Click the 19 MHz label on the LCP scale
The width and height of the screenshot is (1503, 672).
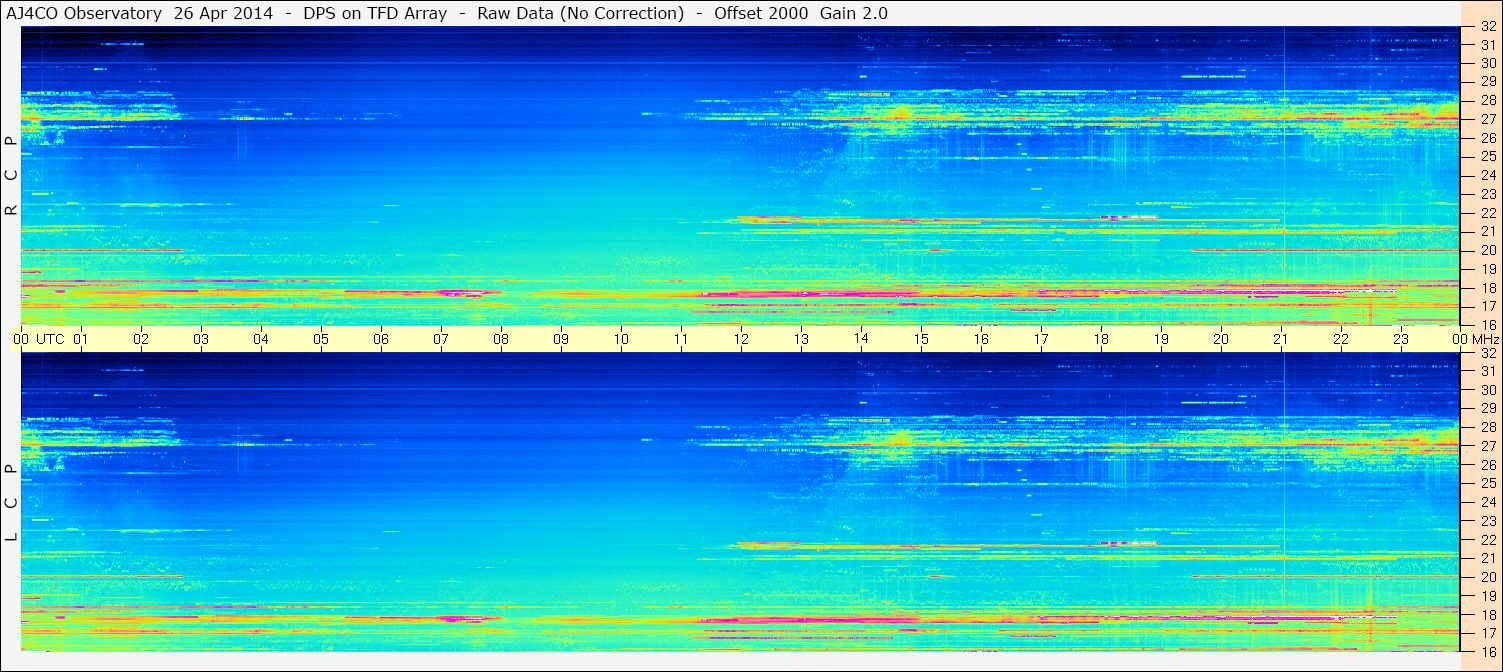(1488, 595)
